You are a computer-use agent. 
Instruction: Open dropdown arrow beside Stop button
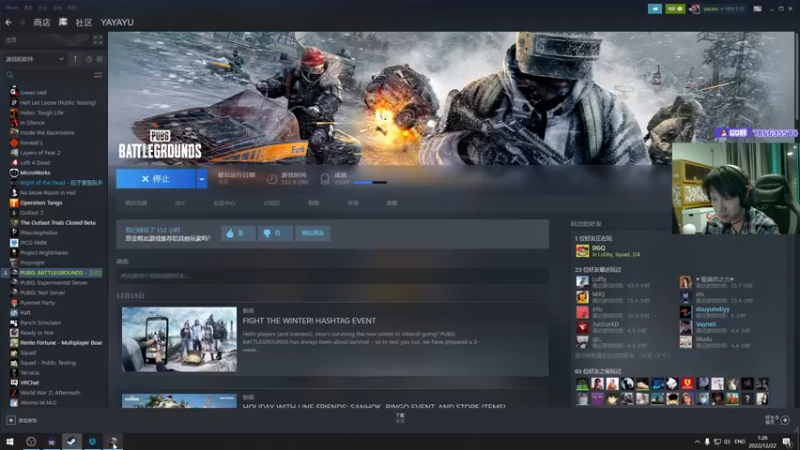click(202, 179)
